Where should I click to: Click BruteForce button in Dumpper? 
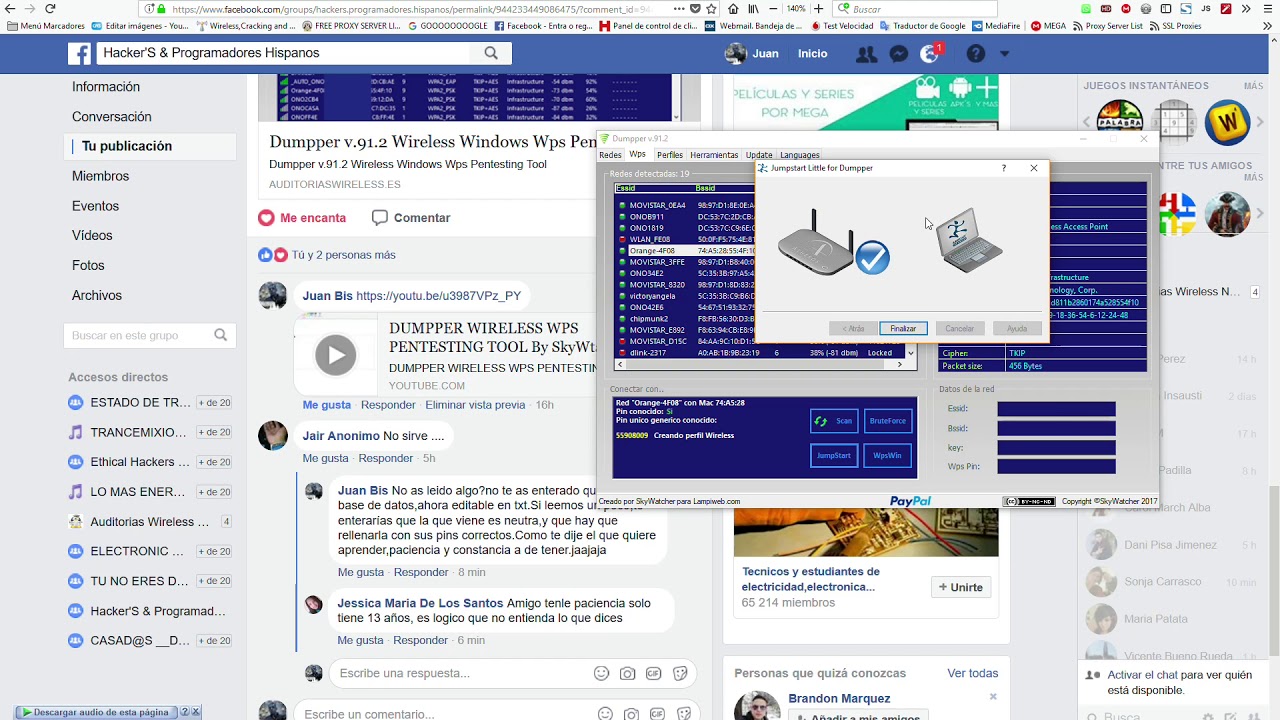[888, 421]
